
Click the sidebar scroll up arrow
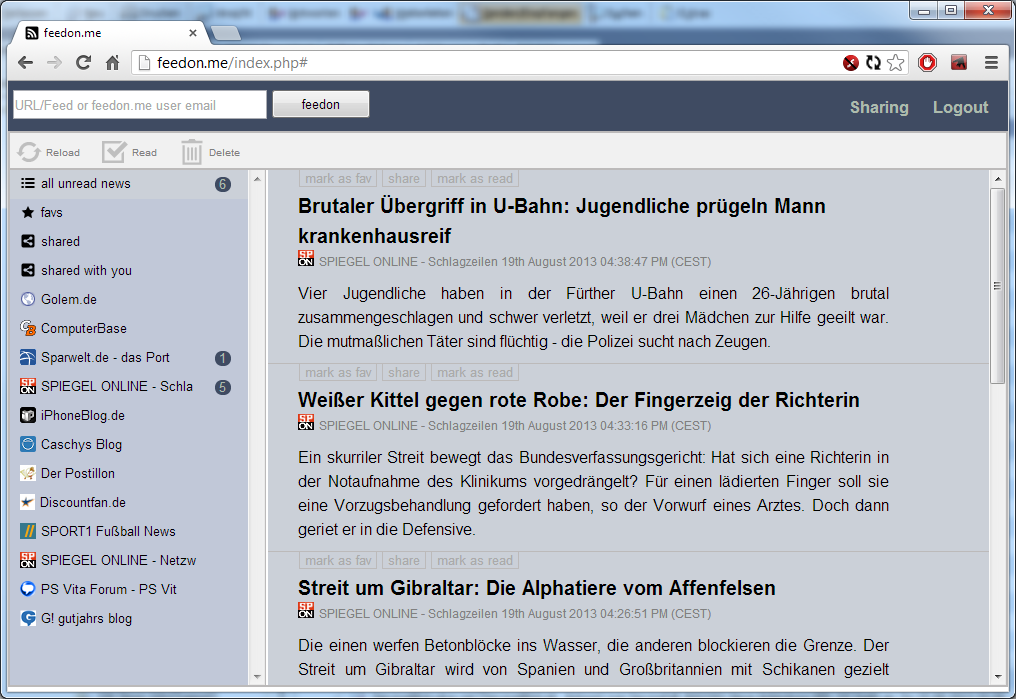pyautogui.click(x=257, y=179)
